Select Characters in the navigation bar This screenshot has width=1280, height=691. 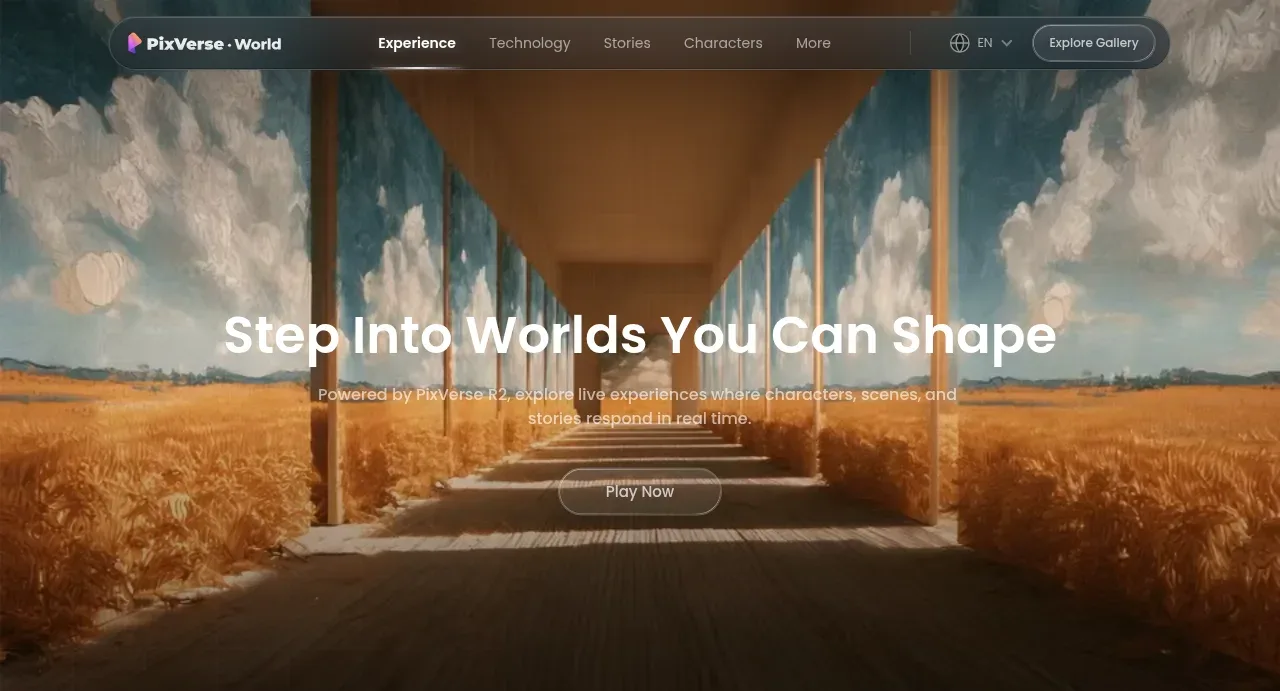point(723,43)
